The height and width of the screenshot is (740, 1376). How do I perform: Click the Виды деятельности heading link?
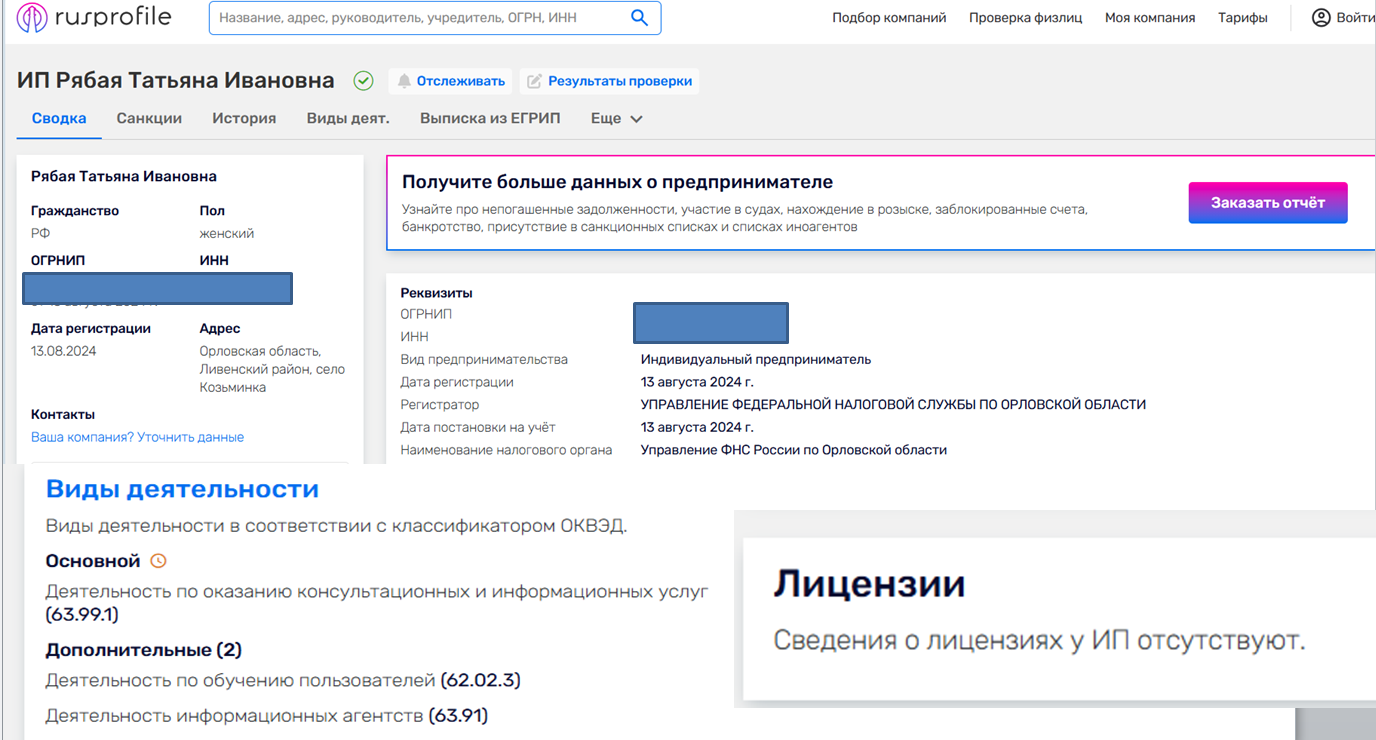pos(183,489)
